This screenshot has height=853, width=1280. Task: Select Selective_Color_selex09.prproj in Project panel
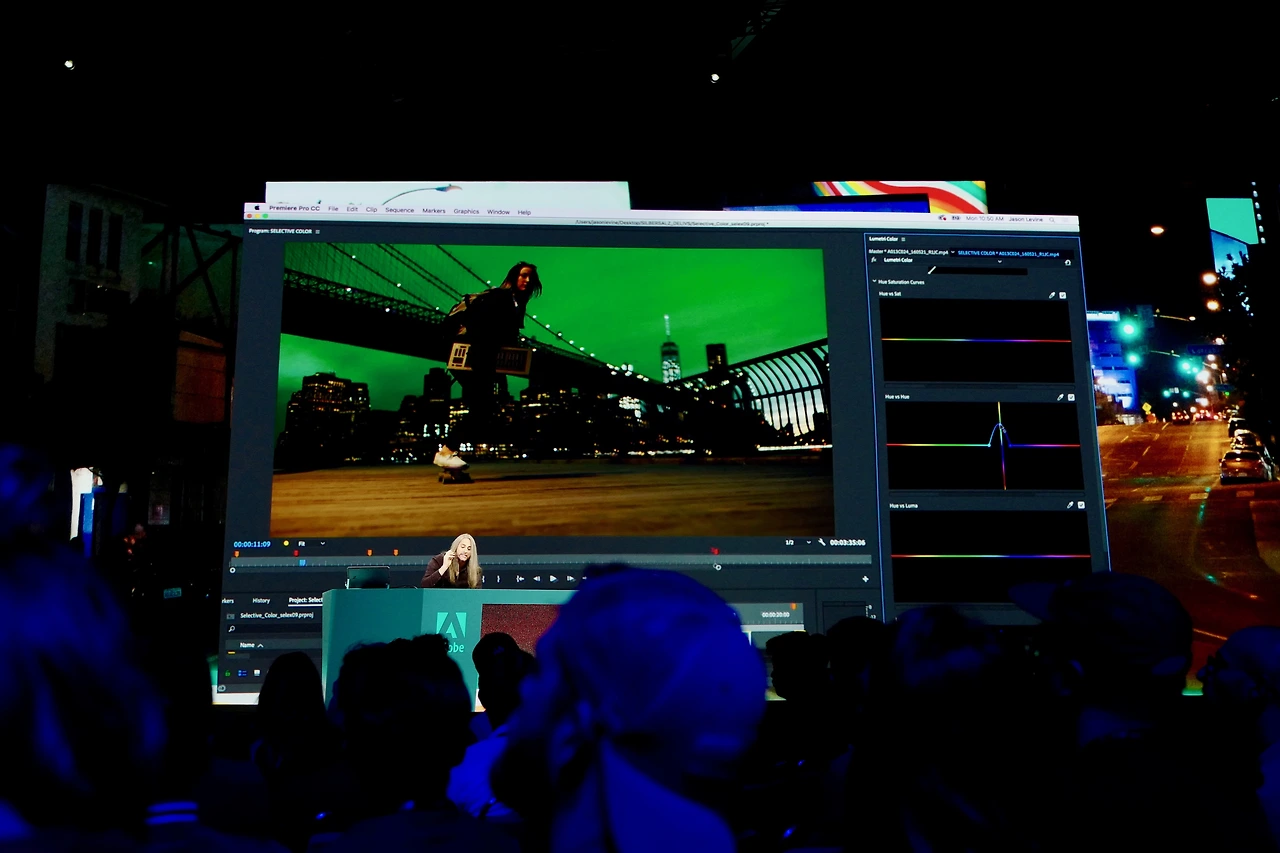click(x=276, y=615)
